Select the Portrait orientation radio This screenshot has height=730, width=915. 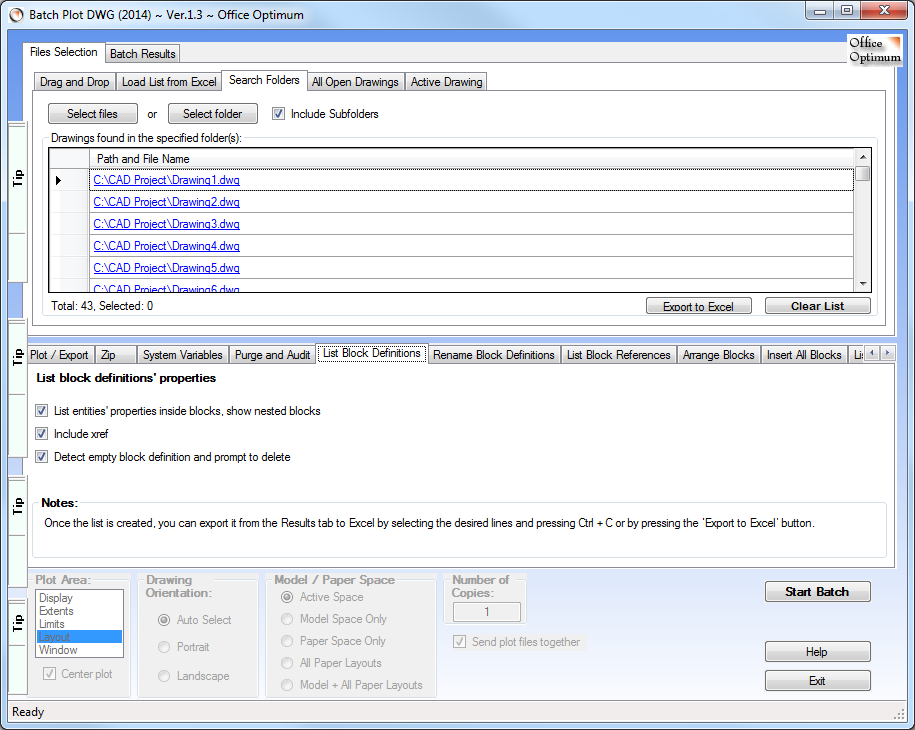164,647
